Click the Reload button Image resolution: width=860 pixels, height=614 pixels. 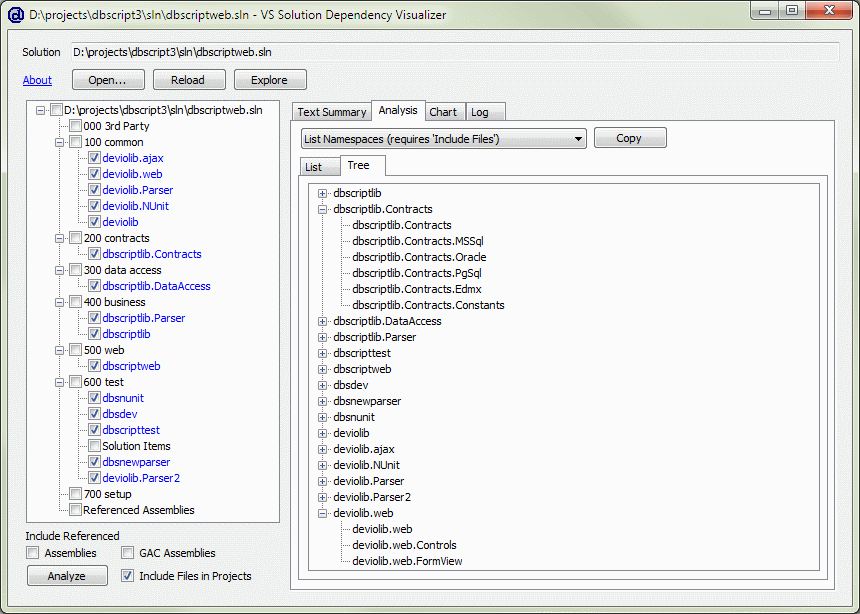pos(189,80)
